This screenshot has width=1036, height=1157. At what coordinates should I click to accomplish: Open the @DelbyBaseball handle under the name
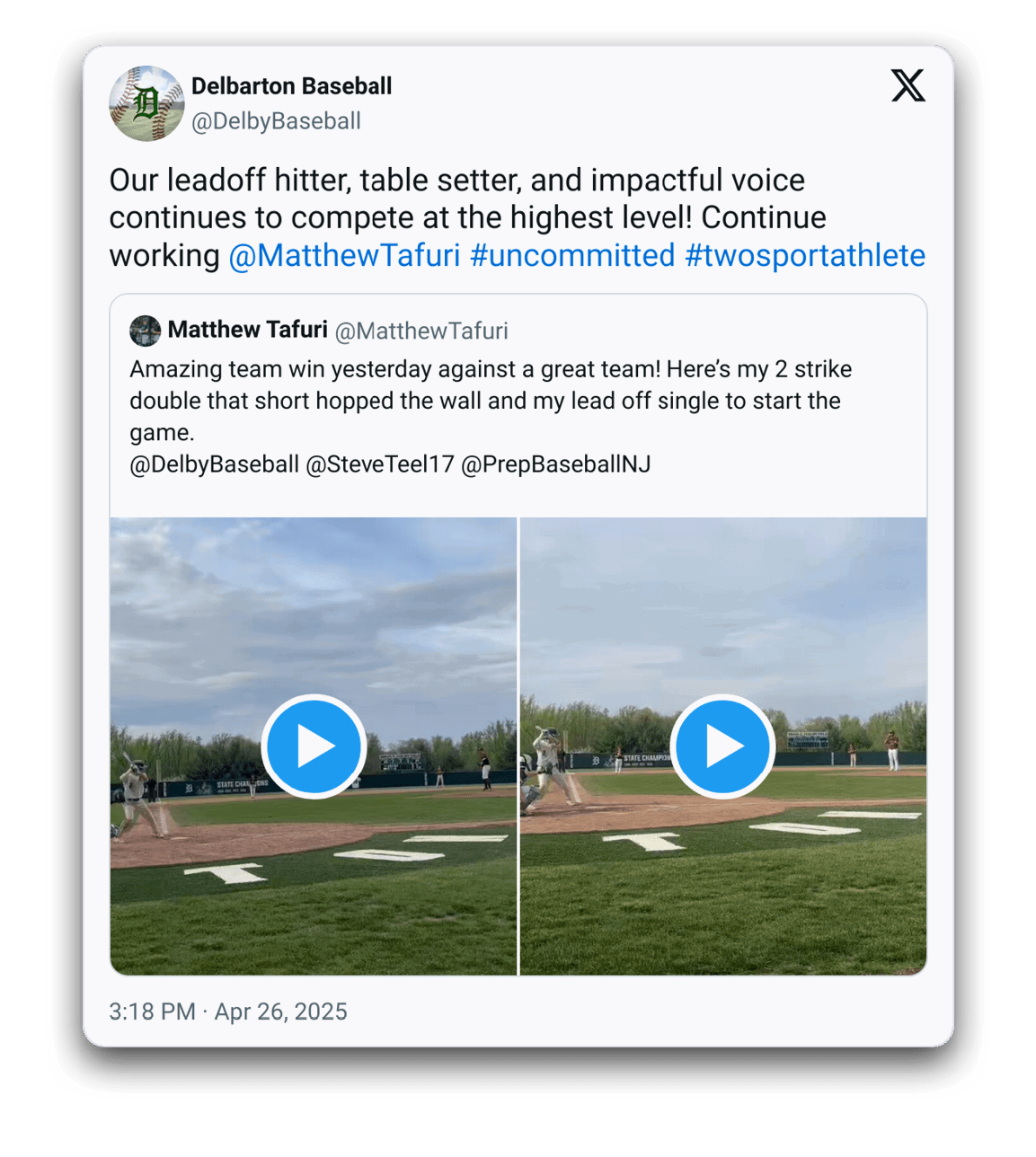(x=276, y=121)
